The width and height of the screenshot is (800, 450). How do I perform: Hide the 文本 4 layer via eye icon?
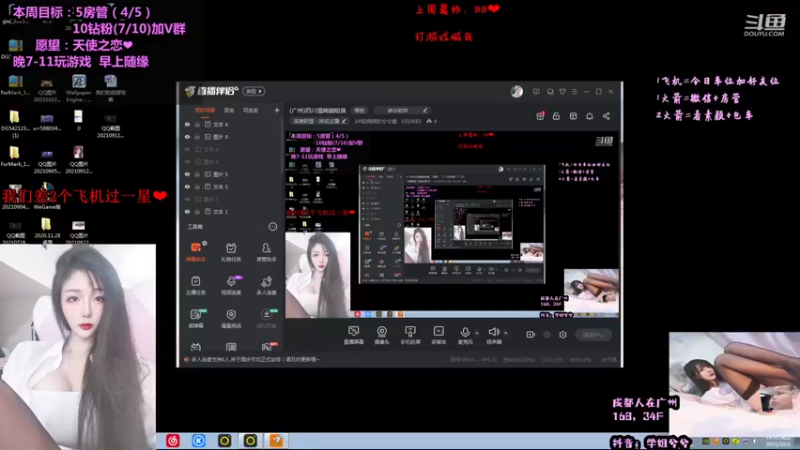[187, 124]
